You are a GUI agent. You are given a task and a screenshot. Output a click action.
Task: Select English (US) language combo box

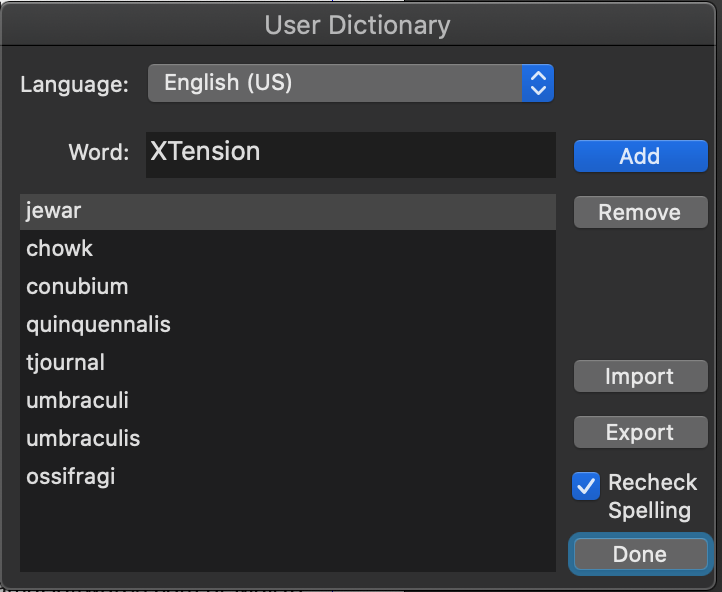tap(351, 83)
